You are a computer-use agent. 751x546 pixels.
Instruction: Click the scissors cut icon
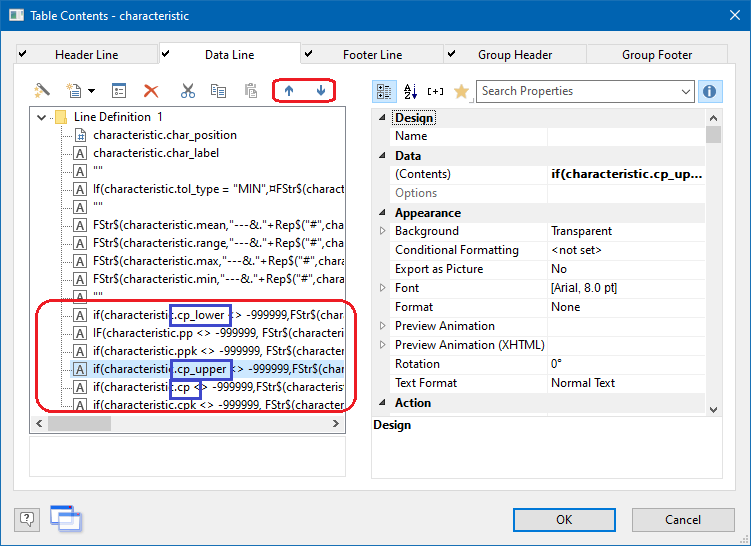[x=188, y=91]
